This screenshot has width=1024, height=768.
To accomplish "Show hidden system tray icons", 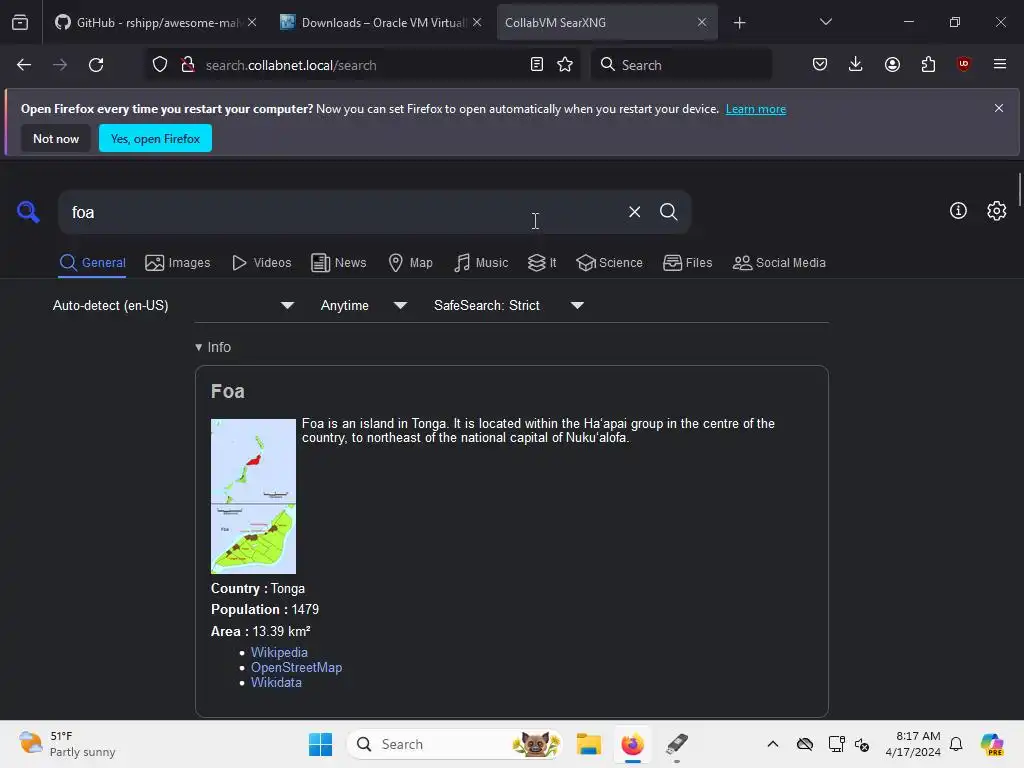I will pos(773,744).
